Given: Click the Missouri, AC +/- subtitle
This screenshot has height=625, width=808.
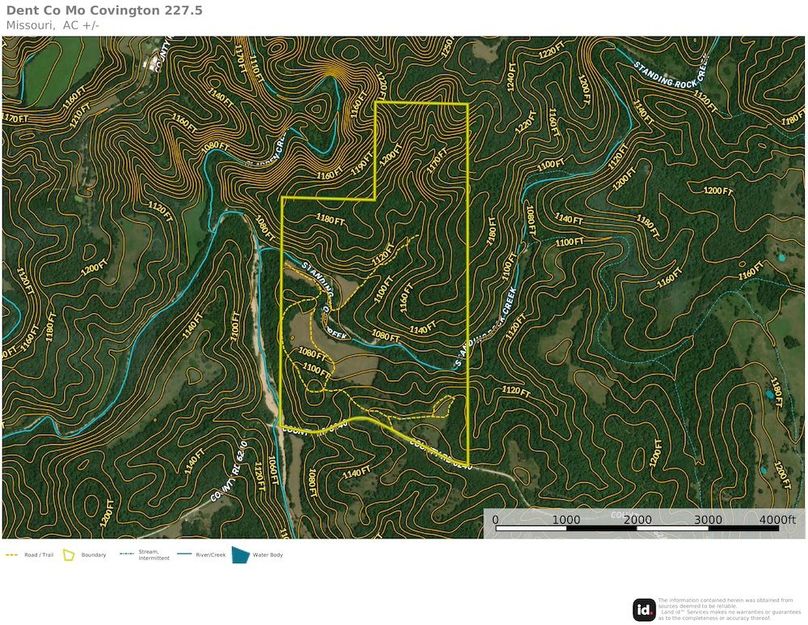Looking at the screenshot, I should pos(52,25).
